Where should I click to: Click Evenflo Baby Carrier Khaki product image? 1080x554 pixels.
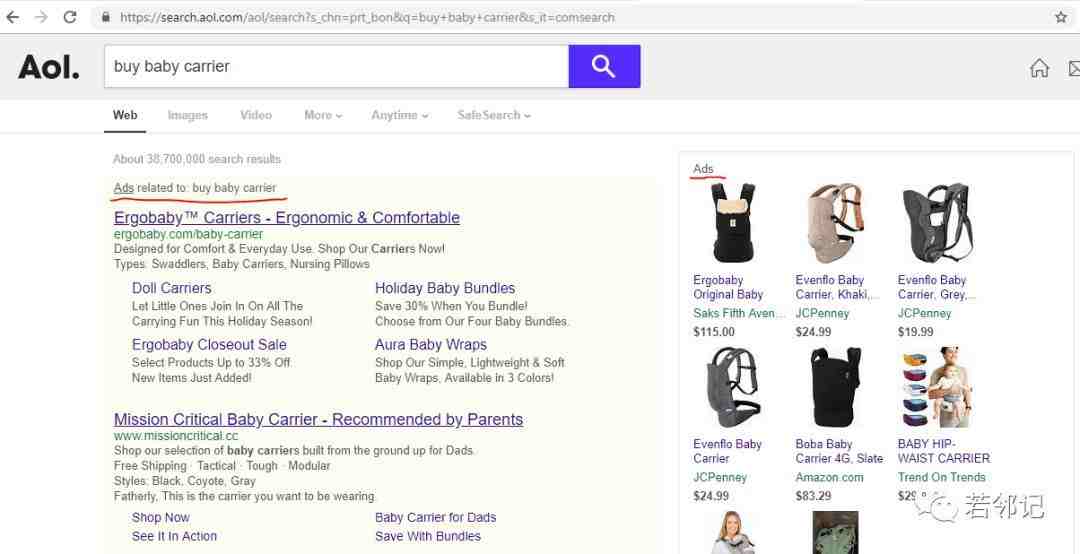pos(835,223)
